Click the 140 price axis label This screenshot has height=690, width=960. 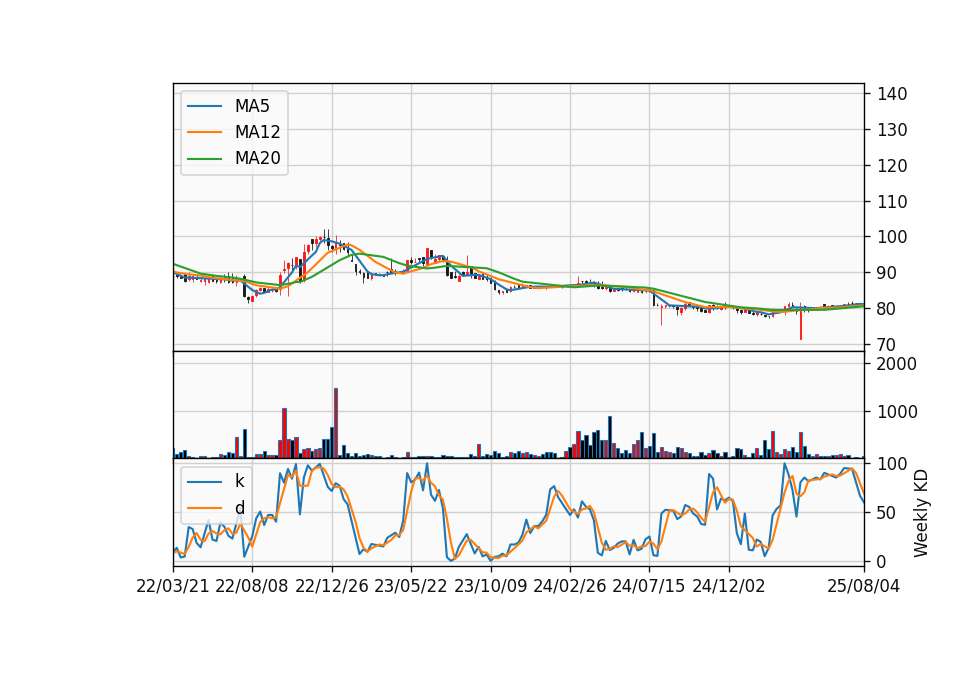pyautogui.click(x=892, y=94)
